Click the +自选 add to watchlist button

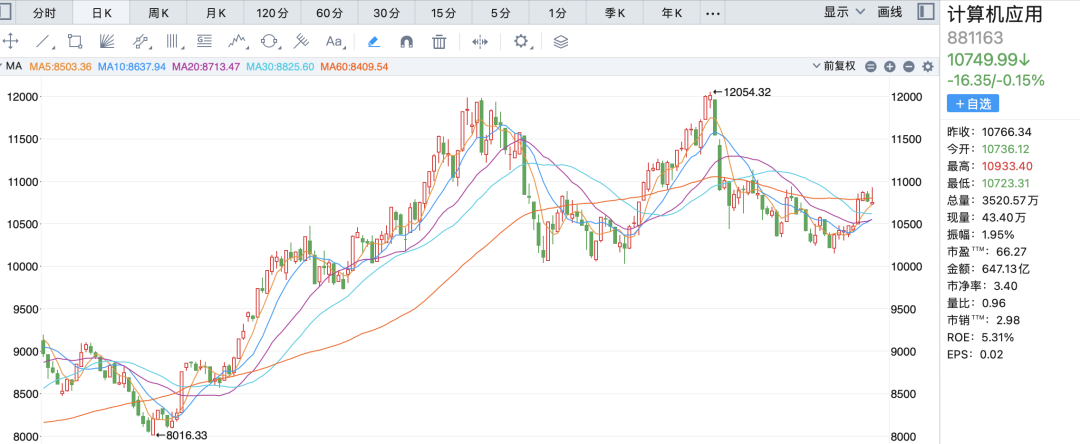(x=973, y=103)
